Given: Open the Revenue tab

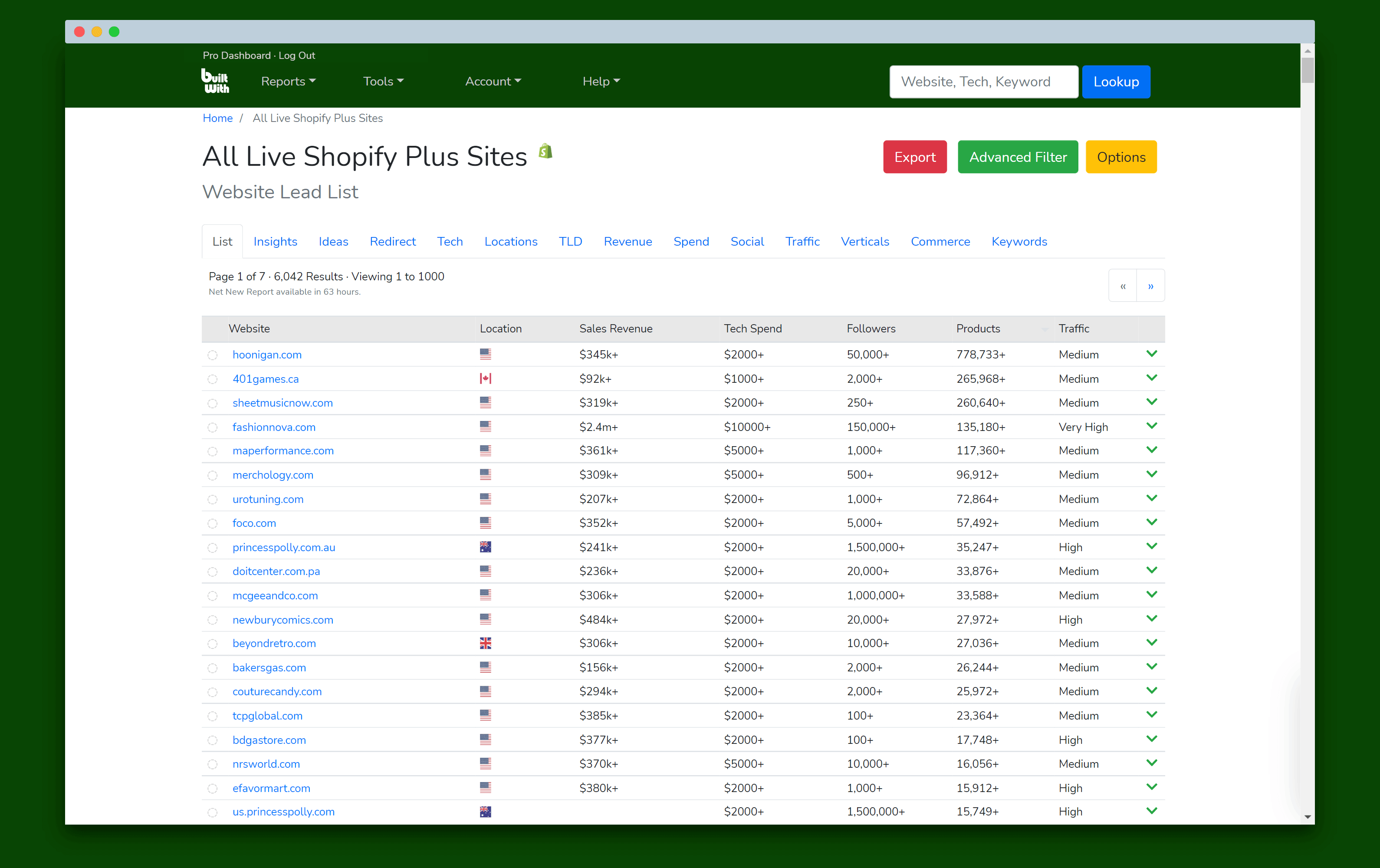Looking at the screenshot, I should click(628, 241).
